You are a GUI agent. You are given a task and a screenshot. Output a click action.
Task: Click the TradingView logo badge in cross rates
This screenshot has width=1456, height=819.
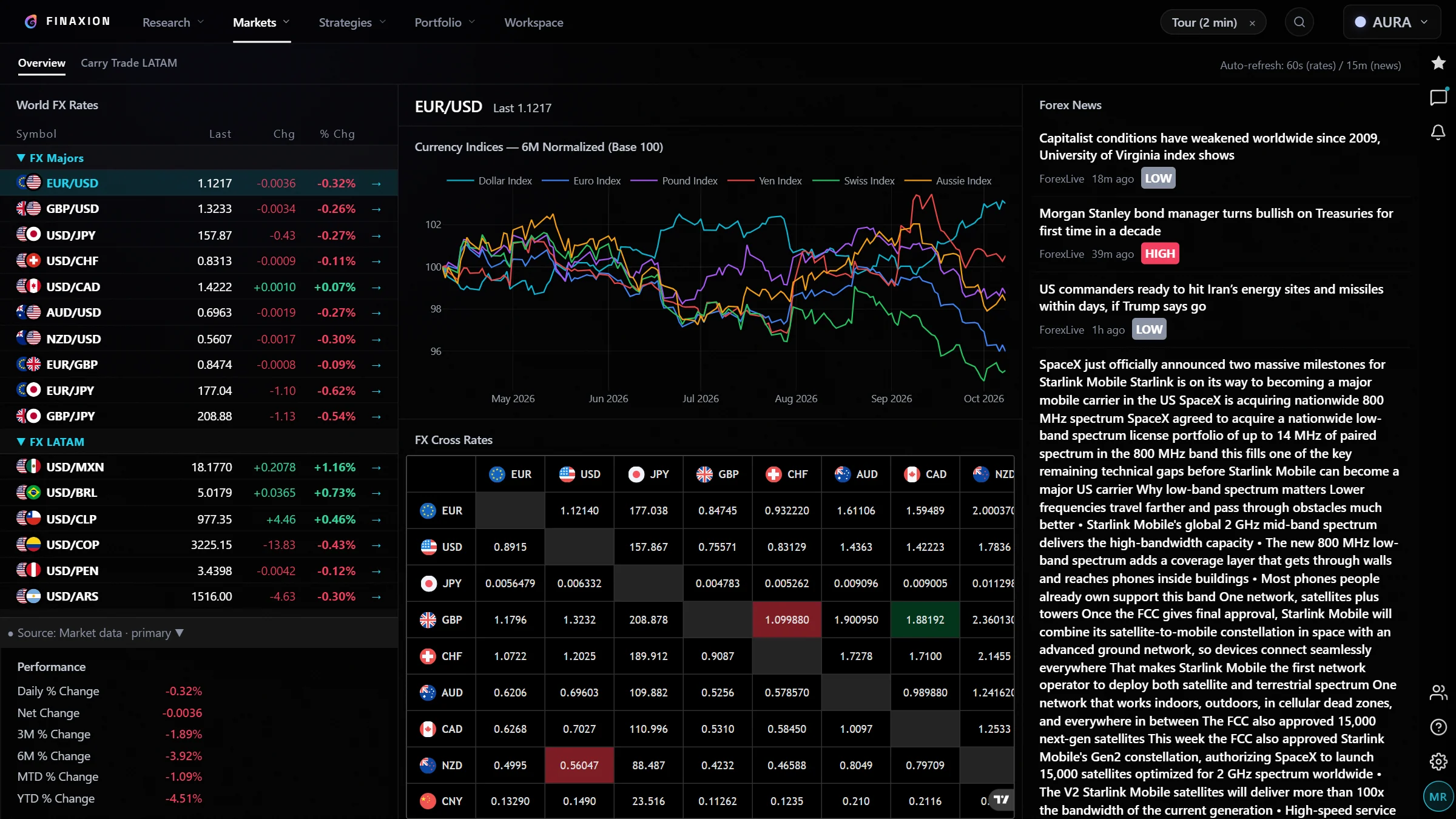pos(1001,800)
